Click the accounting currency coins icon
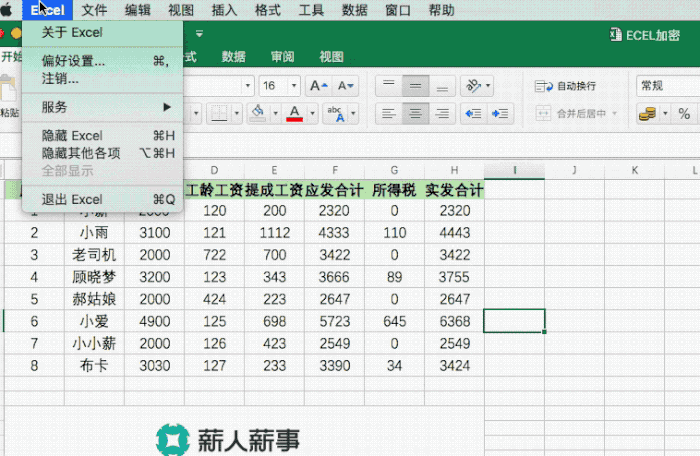The width and height of the screenshot is (700, 456). (647, 113)
